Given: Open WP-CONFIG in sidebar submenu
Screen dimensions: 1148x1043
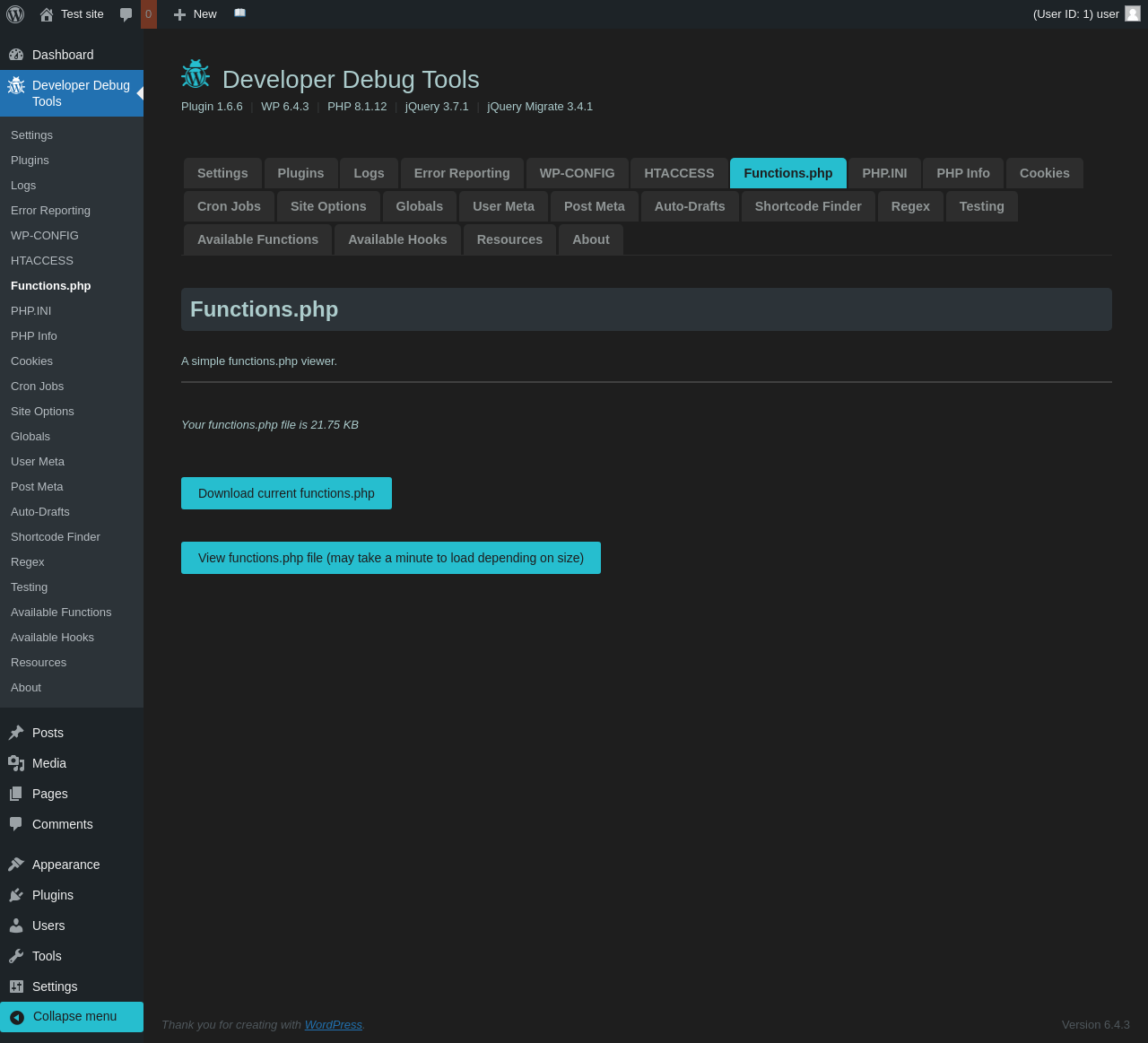Looking at the screenshot, I should (45, 236).
